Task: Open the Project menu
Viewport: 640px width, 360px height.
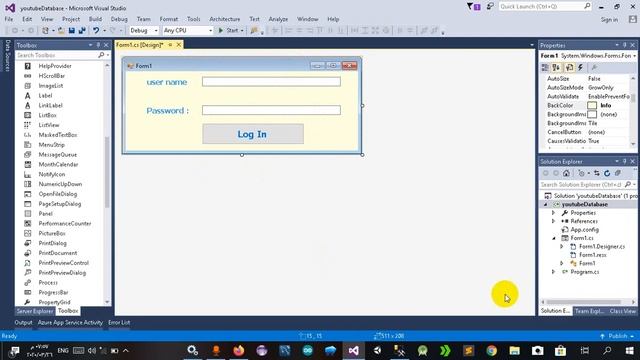Action: click(71, 19)
